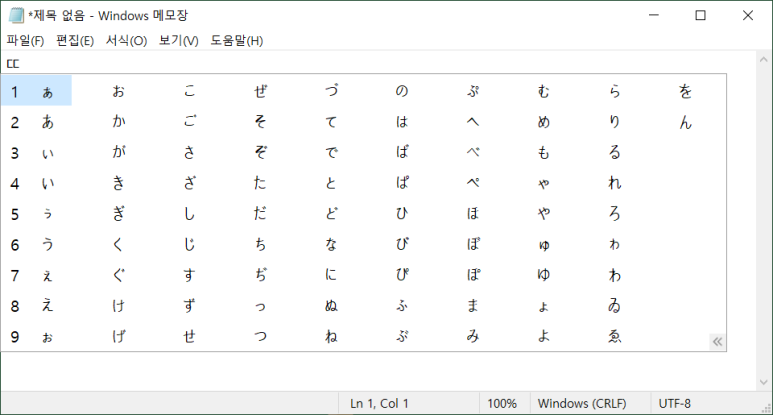Pick the ぬ character
This screenshot has height=415, width=773.
tap(331, 306)
